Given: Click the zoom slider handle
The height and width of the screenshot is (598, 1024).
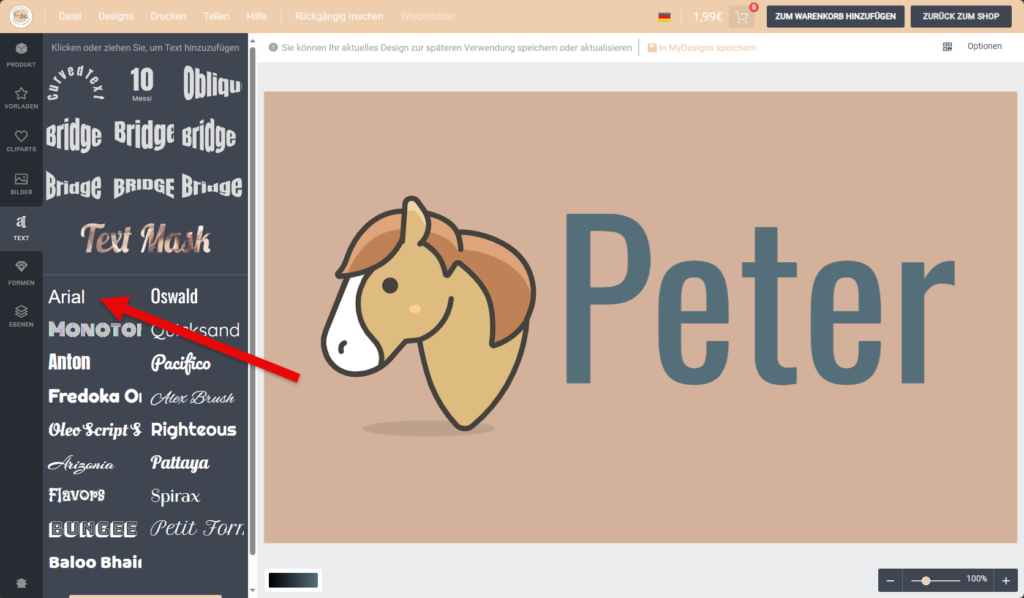Looking at the screenshot, I should click(x=927, y=580).
